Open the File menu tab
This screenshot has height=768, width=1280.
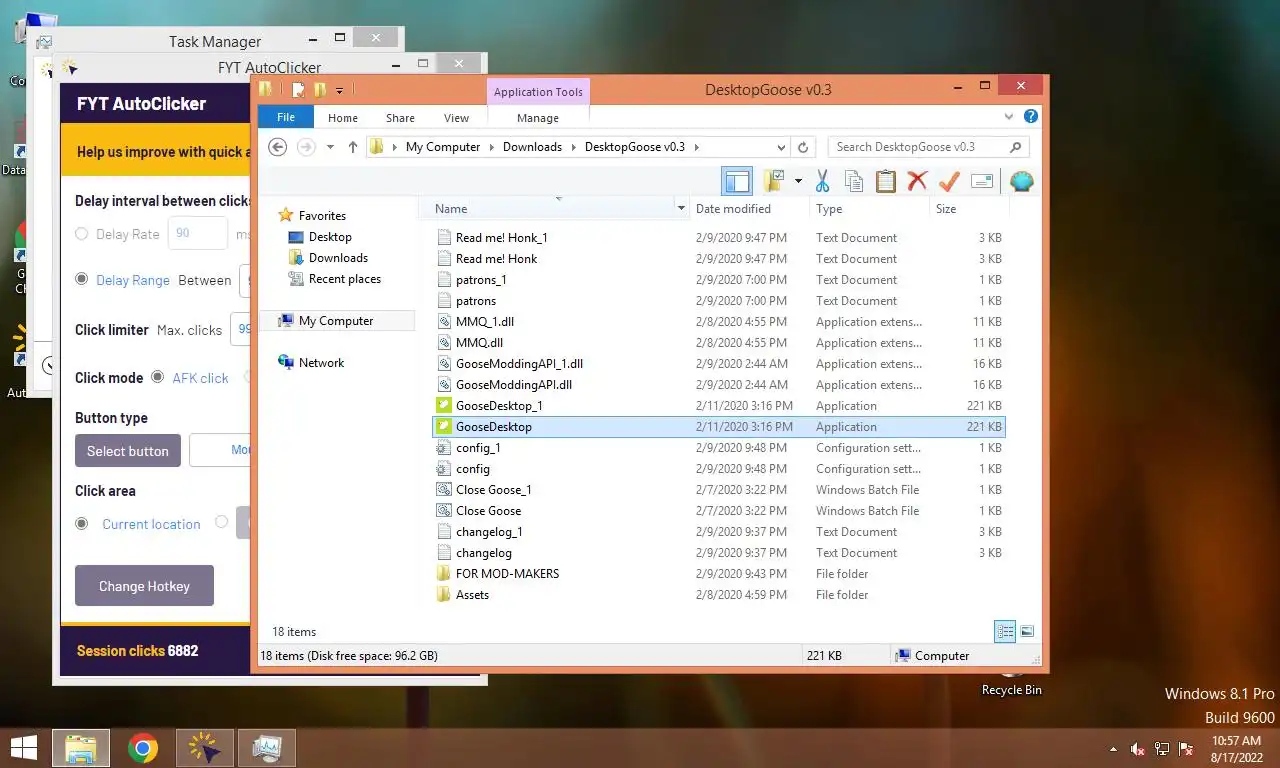click(286, 117)
